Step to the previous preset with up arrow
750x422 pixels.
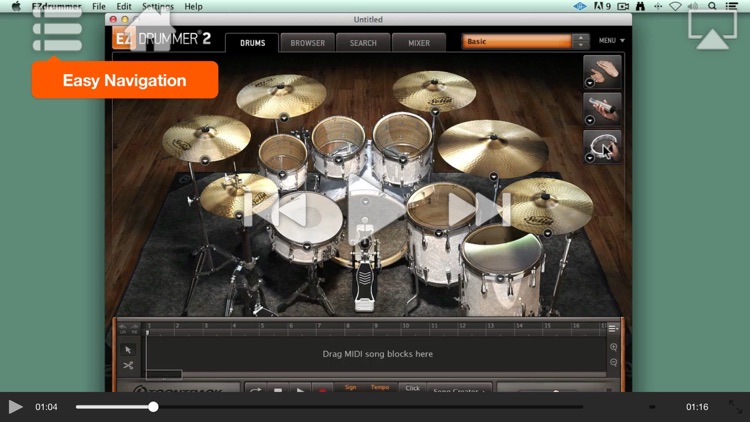[581, 38]
